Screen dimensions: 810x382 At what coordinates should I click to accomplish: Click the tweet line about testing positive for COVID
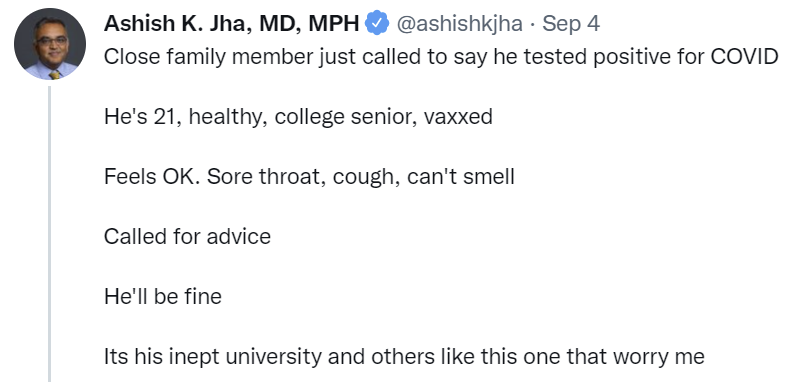(x=441, y=57)
